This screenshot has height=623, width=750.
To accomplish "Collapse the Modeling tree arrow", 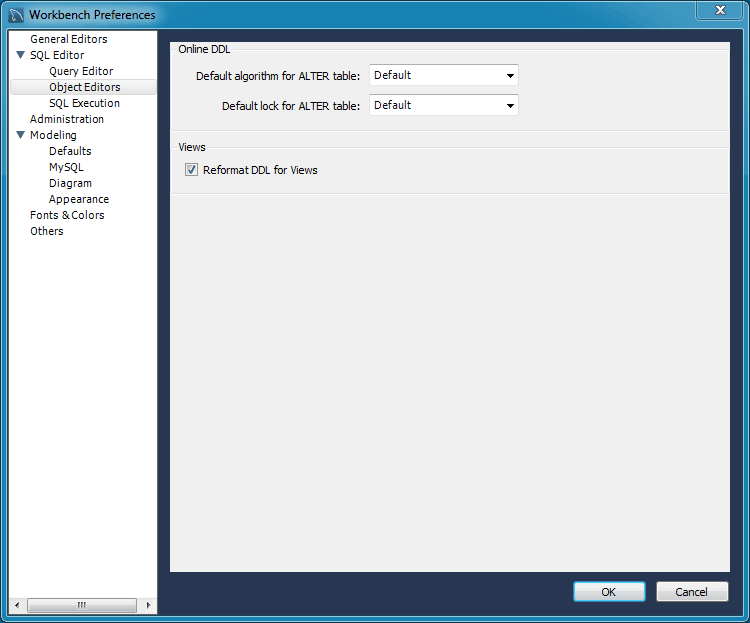I will (21, 135).
